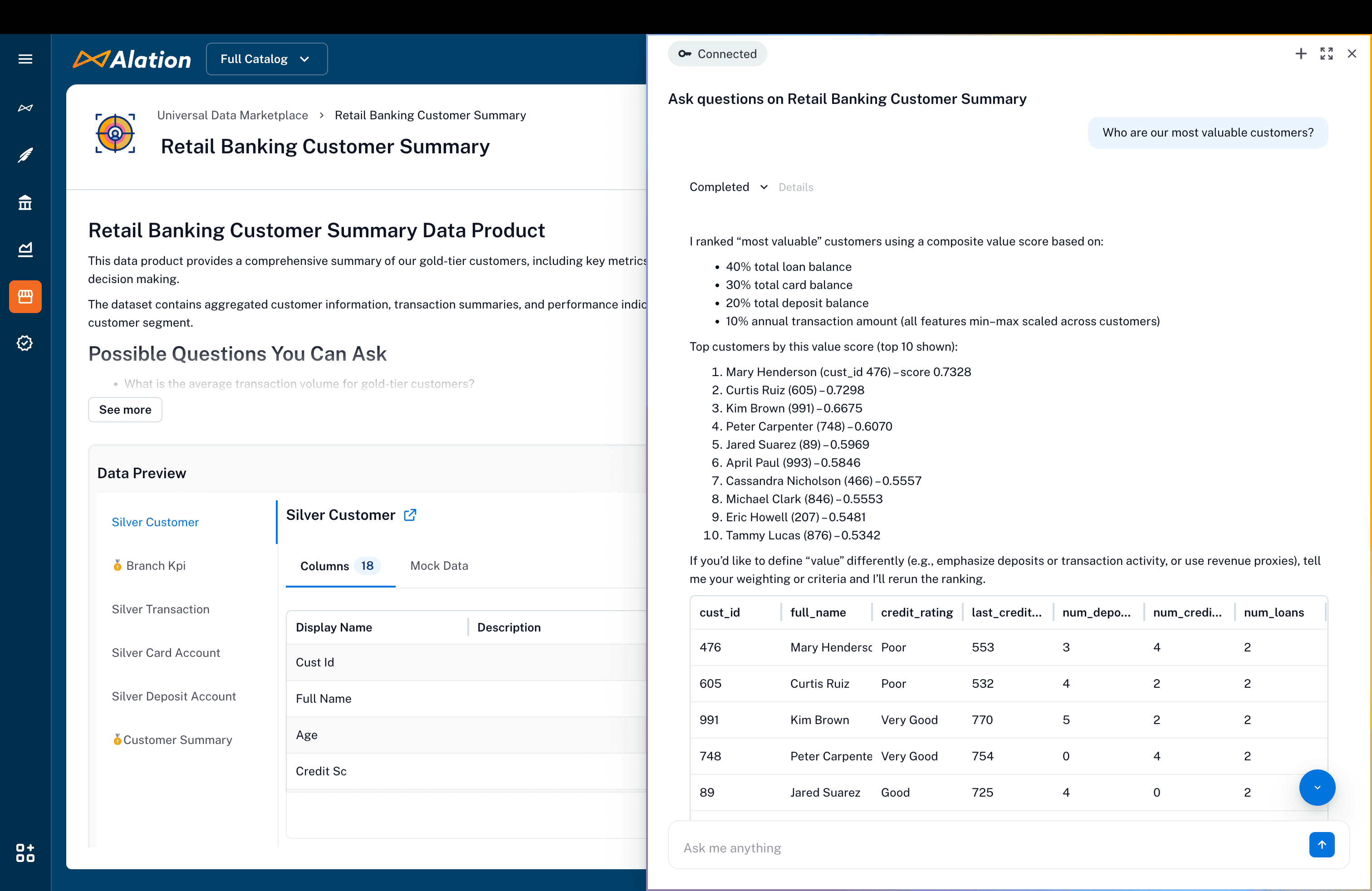Select Silver Transaction table
The image size is (1372, 891).
pyautogui.click(x=160, y=609)
